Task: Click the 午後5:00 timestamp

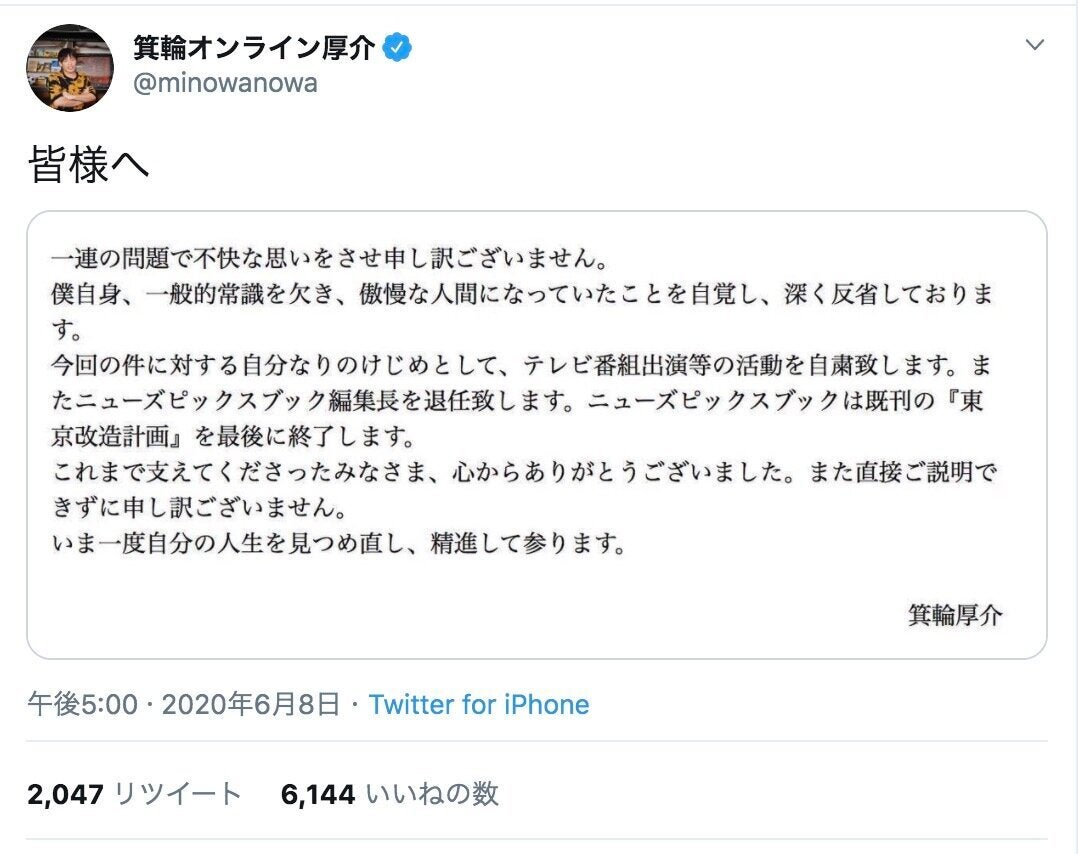Action: pyautogui.click(x=83, y=705)
